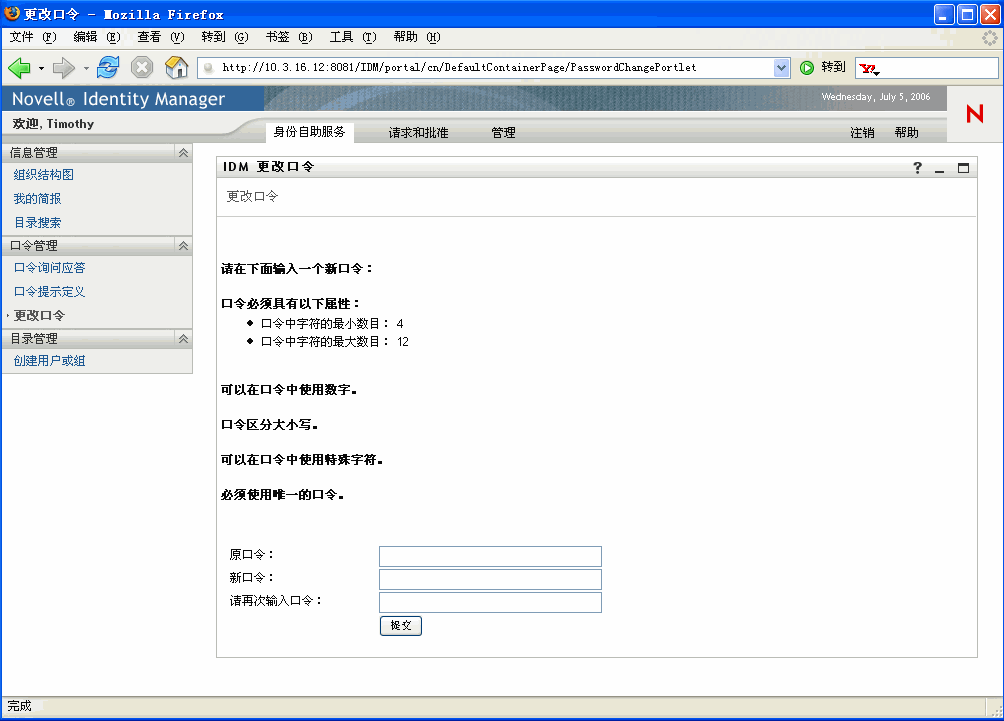This screenshot has height=721, width=1004.
Task: Switch to the 请求和批准 tab
Action: (418, 133)
